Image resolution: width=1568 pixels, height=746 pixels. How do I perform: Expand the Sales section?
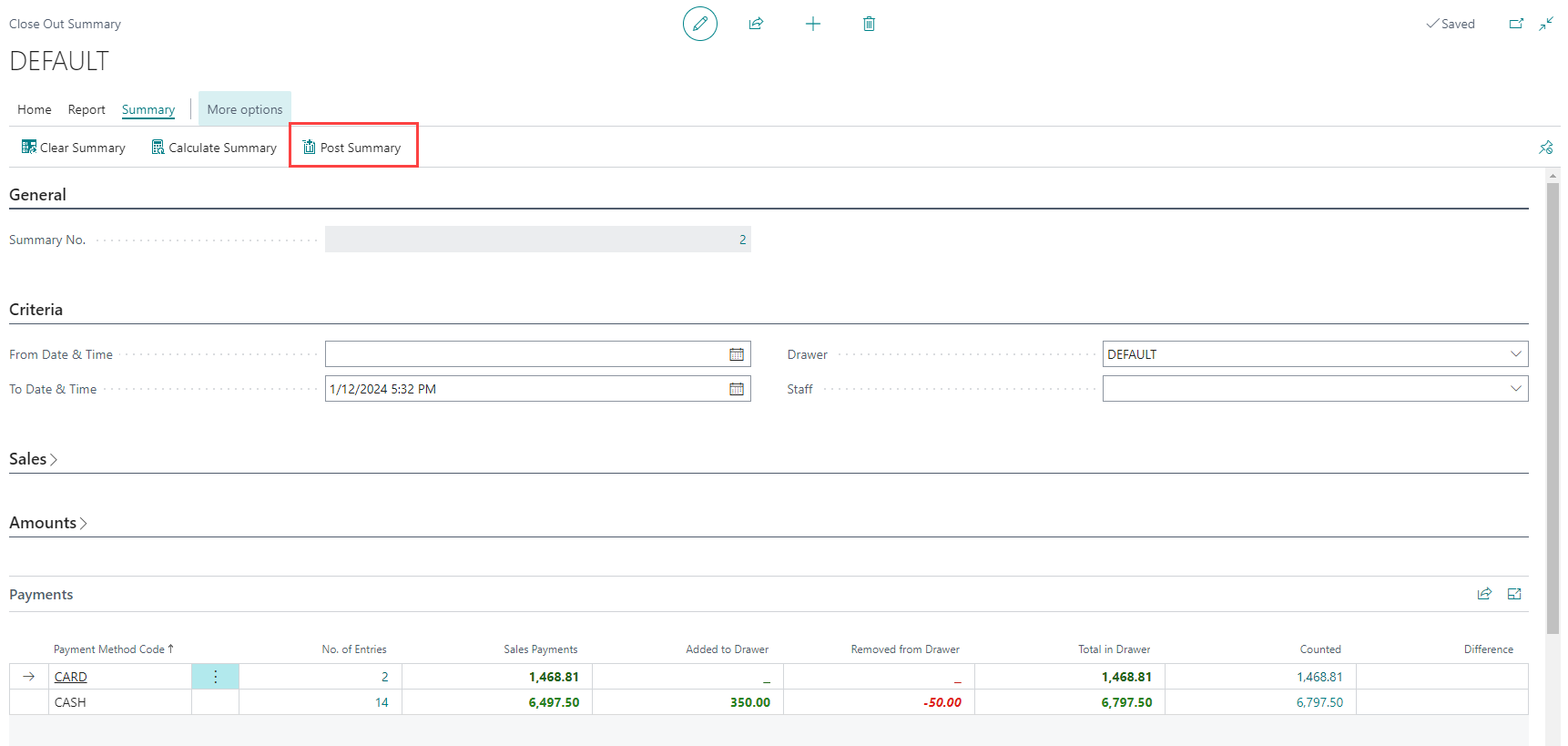tap(34, 459)
